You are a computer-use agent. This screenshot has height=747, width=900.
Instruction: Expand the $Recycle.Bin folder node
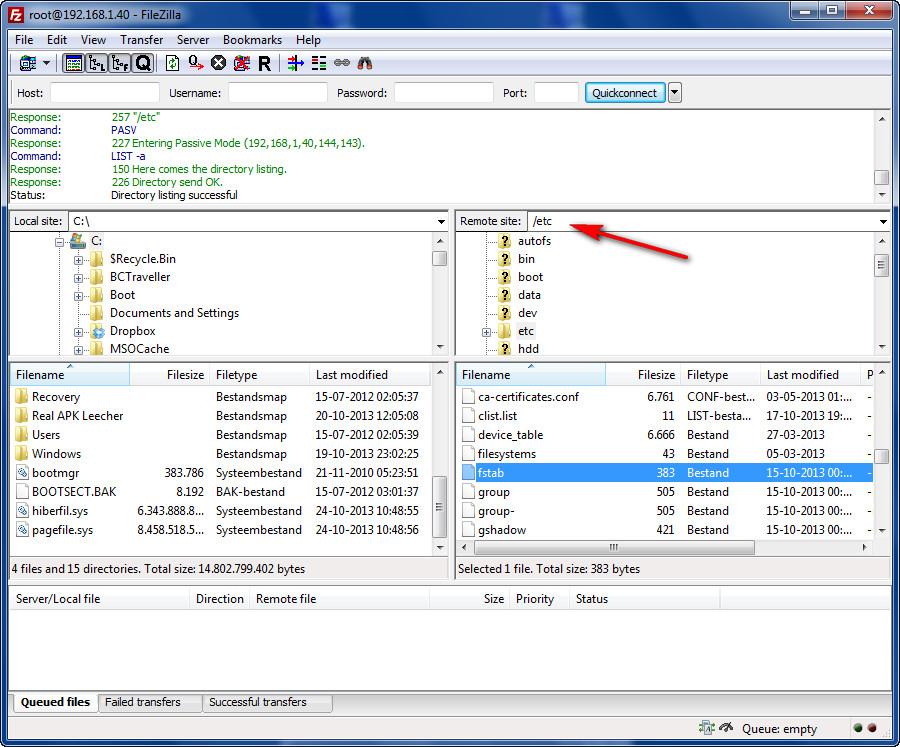[78, 260]
